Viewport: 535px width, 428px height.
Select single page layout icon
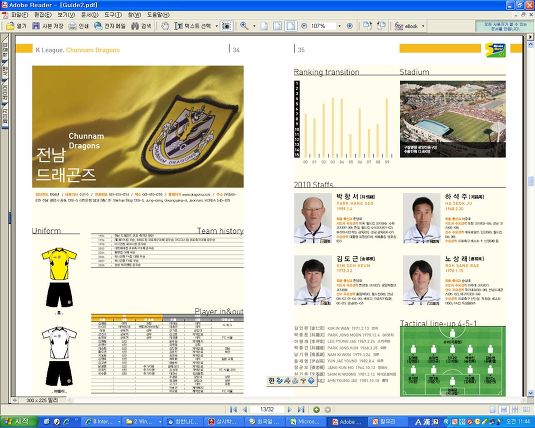pos(493,409)
